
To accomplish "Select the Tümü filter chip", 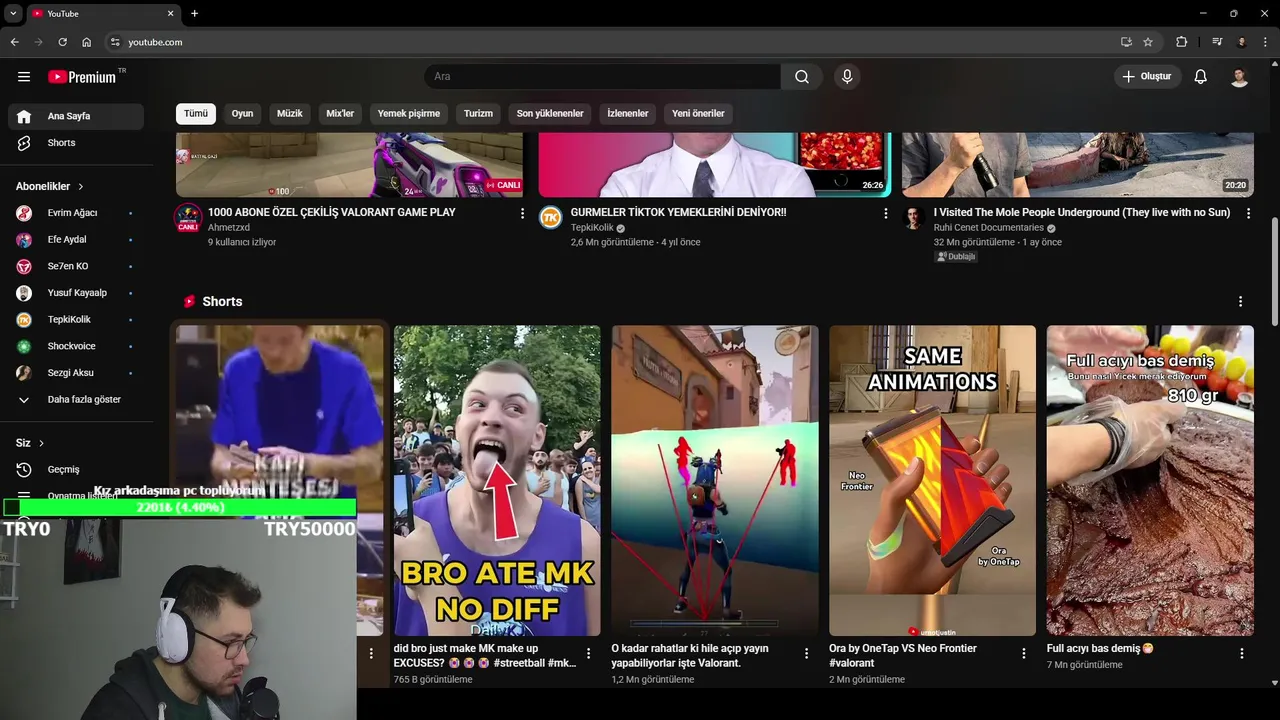I will click(196, 113).
